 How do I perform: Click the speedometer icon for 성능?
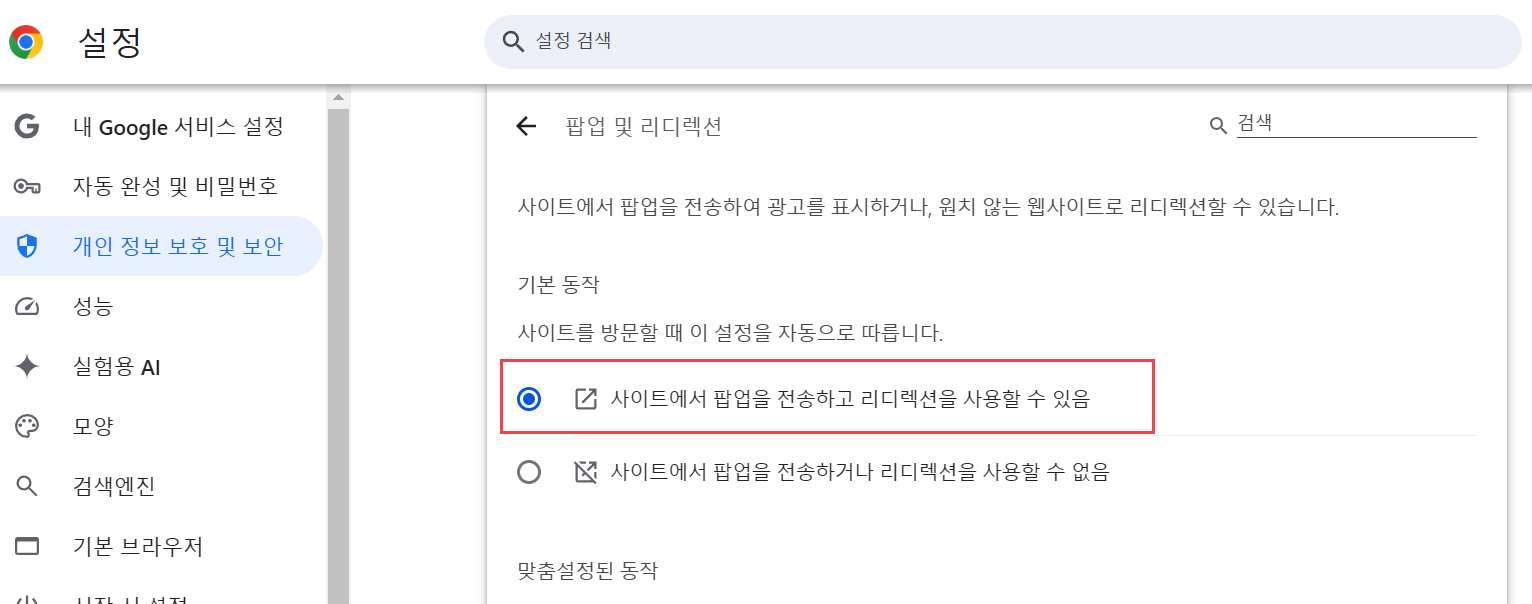[27, 307]
